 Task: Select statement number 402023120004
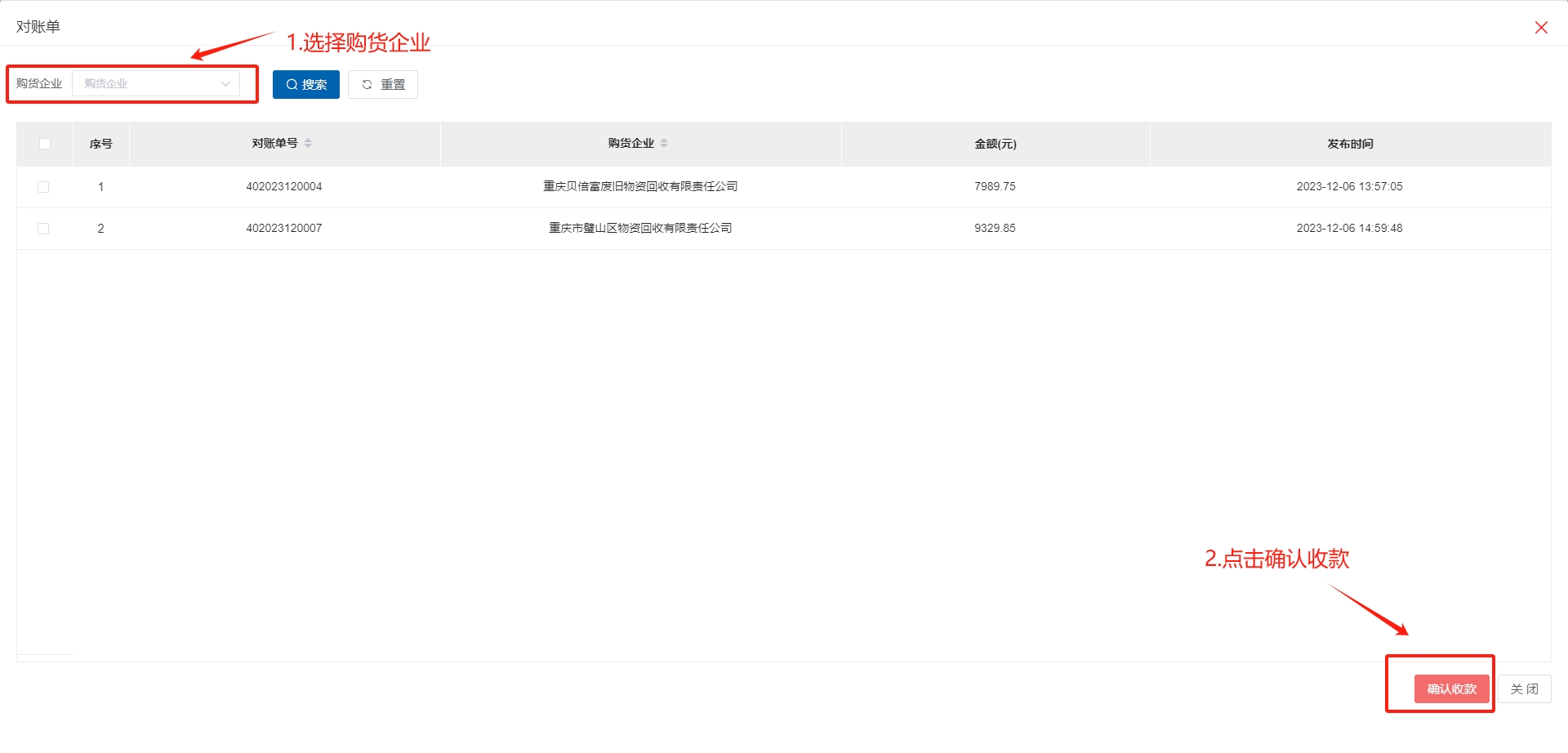(284, 187)
